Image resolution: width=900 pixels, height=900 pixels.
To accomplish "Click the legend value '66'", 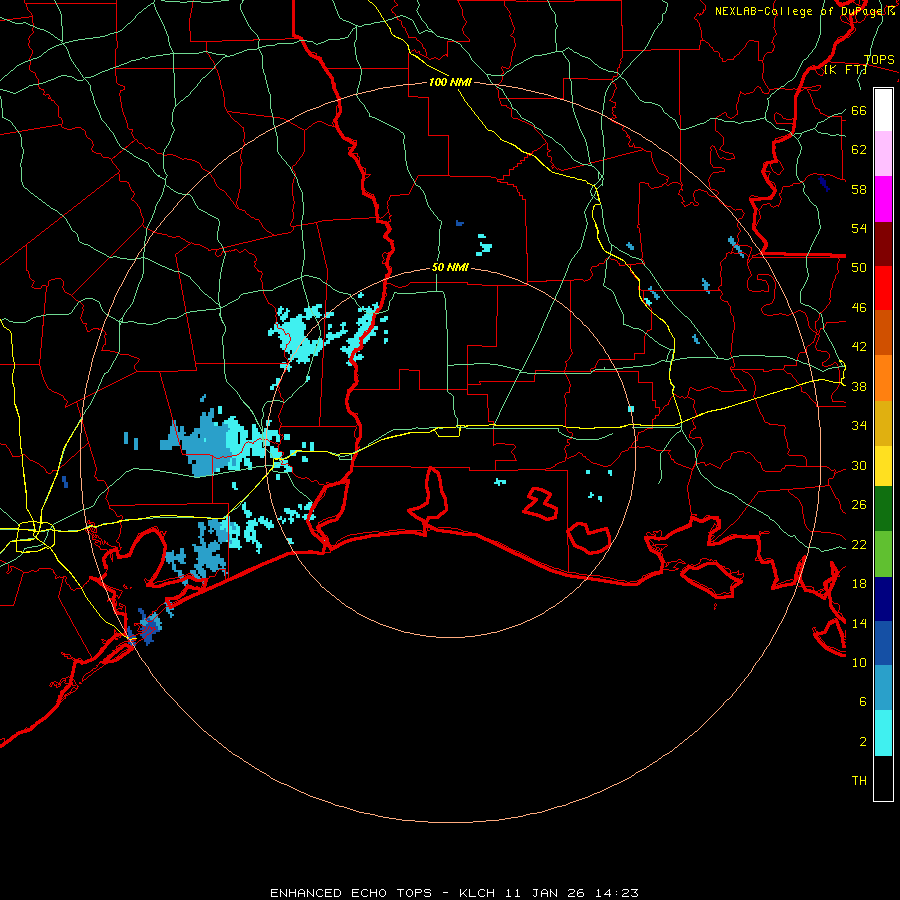I will 859,110.
